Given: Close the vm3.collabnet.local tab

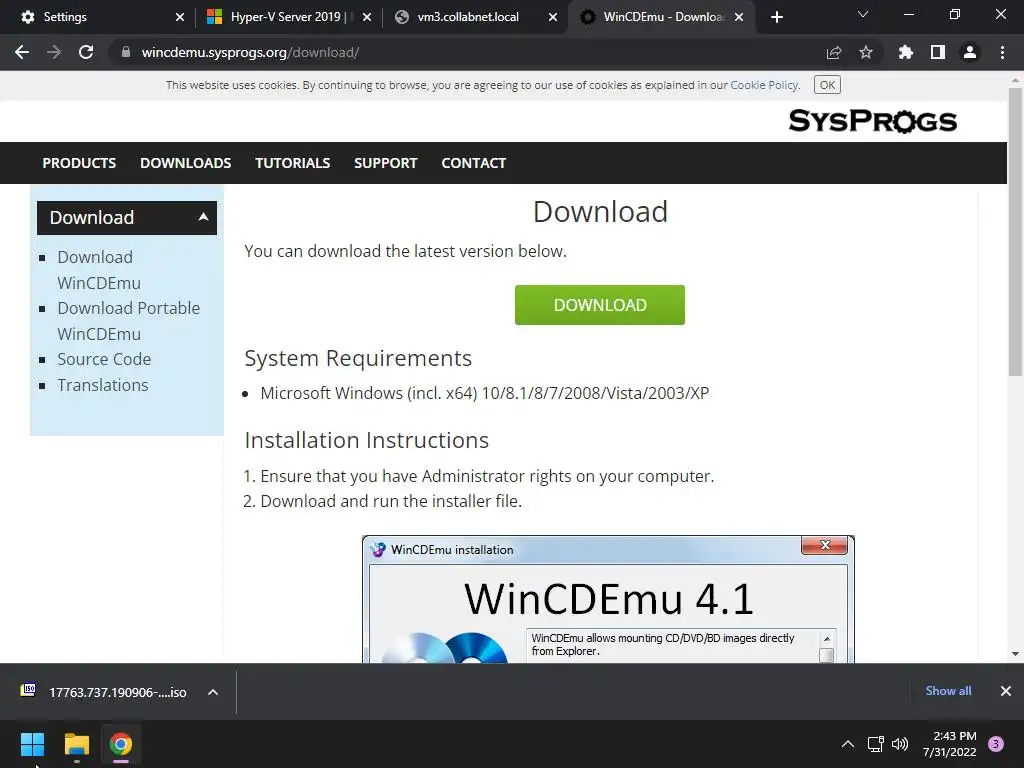Looking at the screenshot, I should point(552,17).
